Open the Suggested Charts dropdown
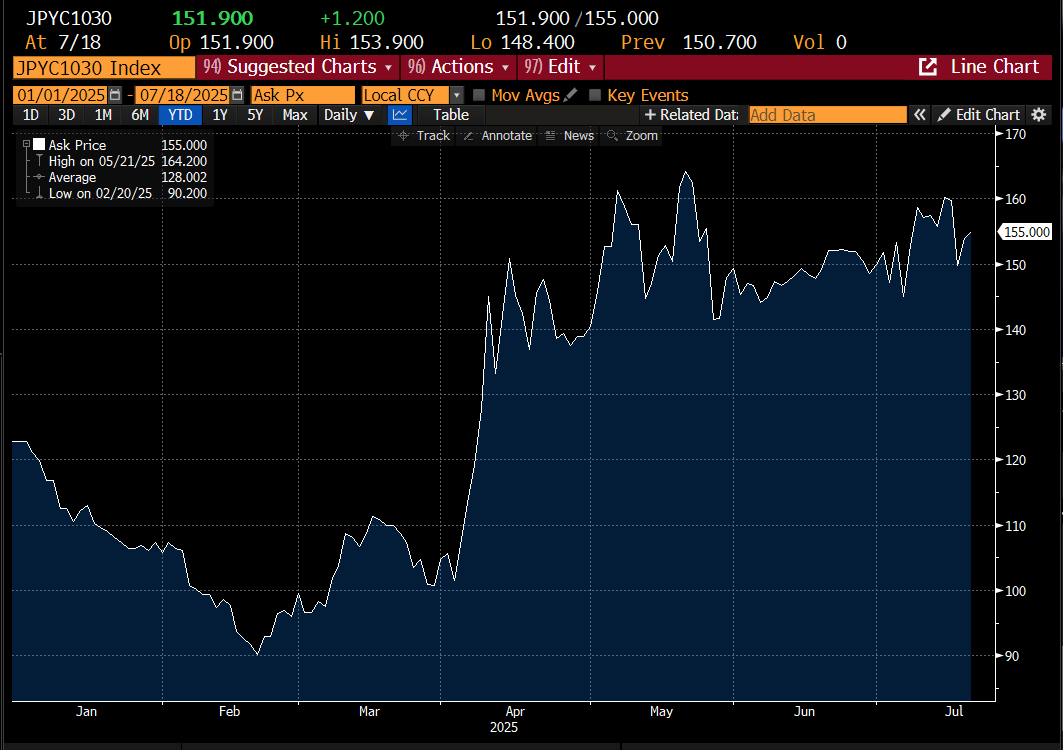 pyautogui.click(x=298, y=67)
